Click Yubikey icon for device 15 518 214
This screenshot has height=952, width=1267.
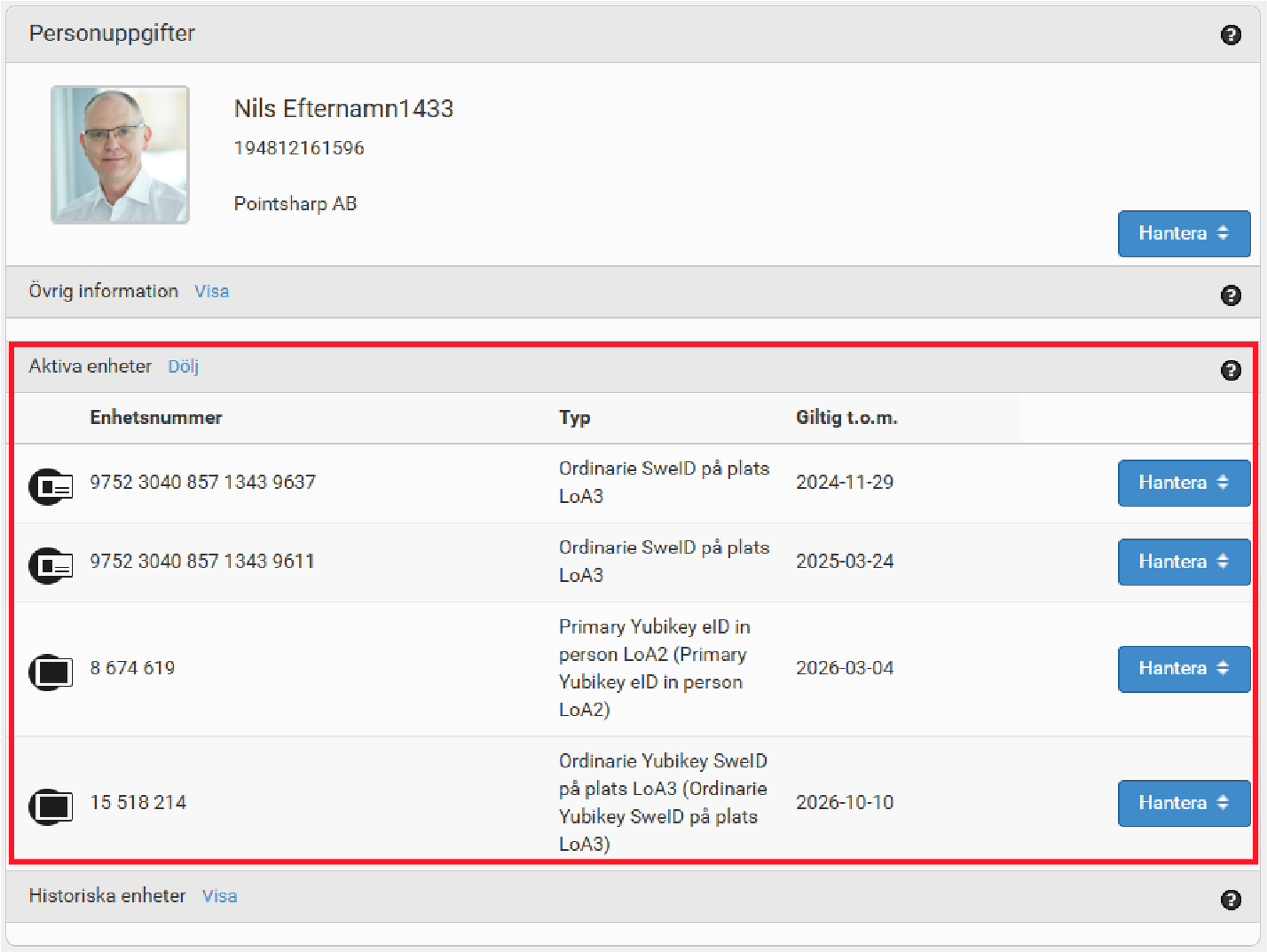coord(51,806)
